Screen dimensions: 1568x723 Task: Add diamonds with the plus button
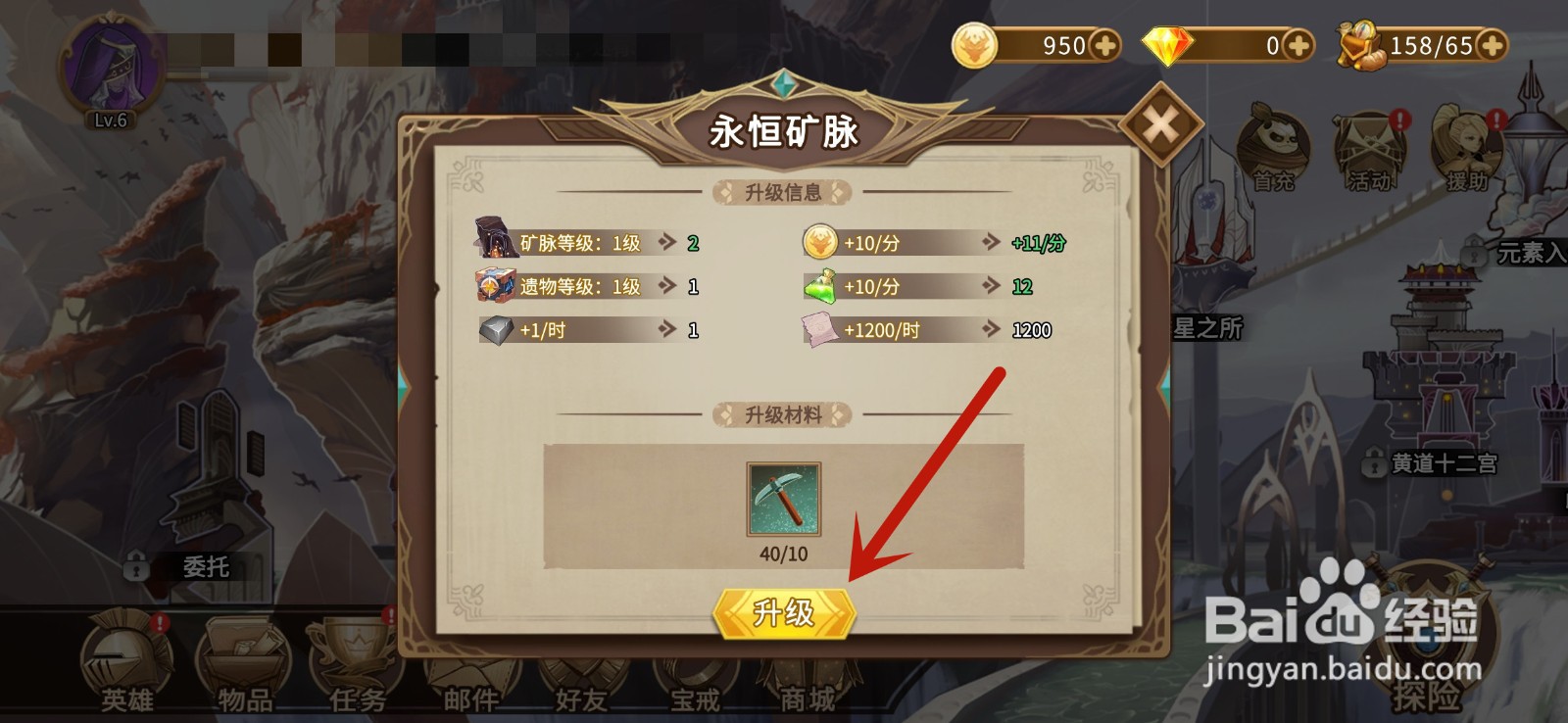click(1297, 46)
